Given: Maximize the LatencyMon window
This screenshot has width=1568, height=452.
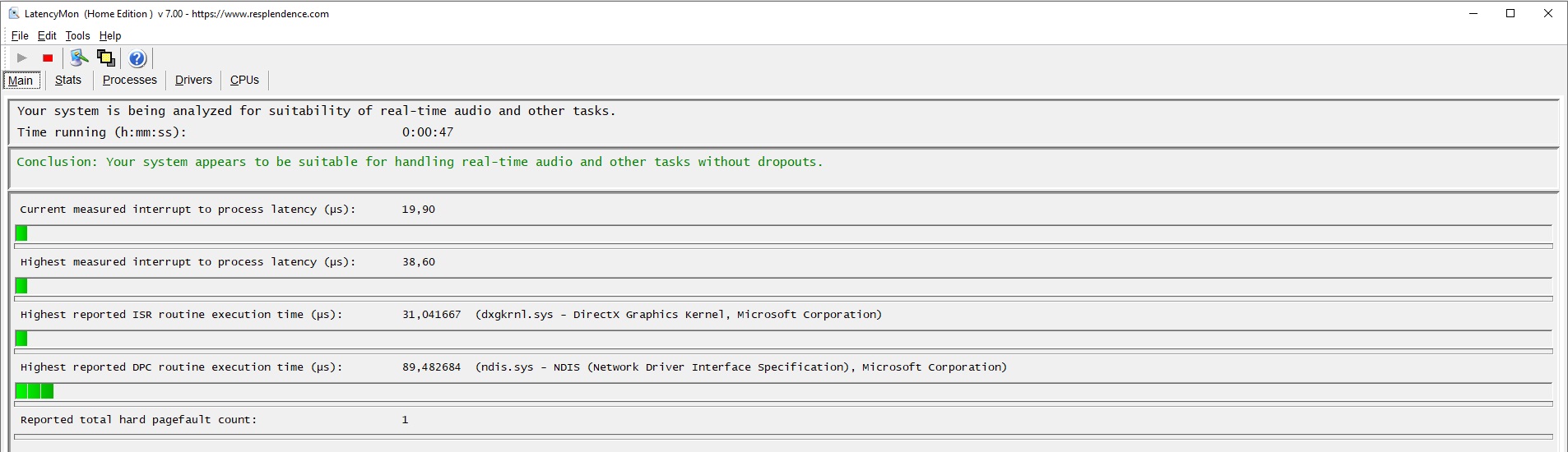Looking at the screenshot, I should 1510,13.
